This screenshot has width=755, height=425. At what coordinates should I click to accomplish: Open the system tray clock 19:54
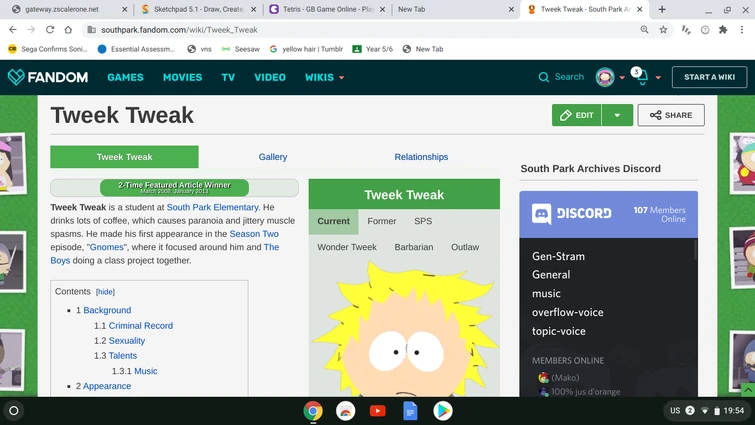point(733,411)
